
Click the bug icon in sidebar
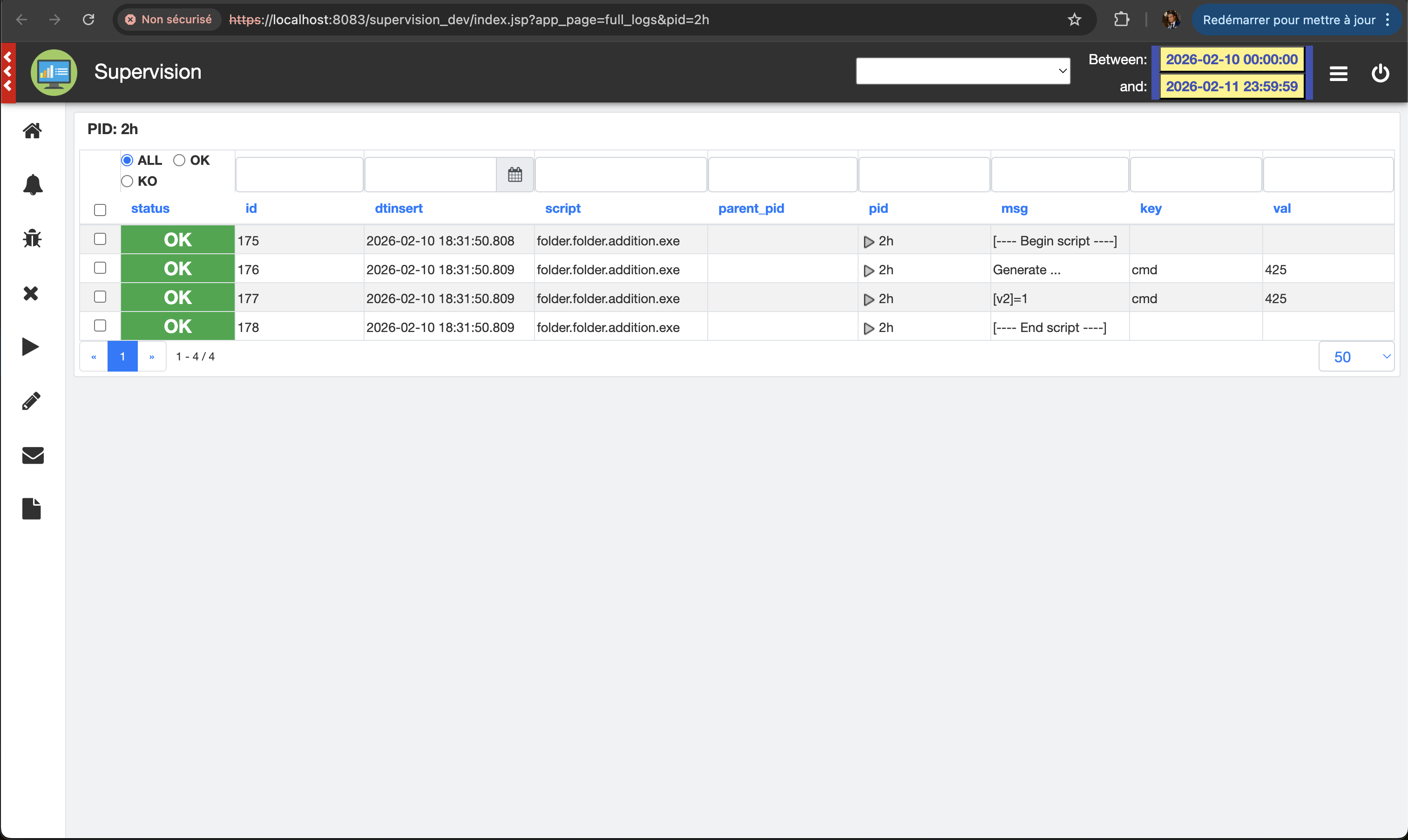coord(32,238)
